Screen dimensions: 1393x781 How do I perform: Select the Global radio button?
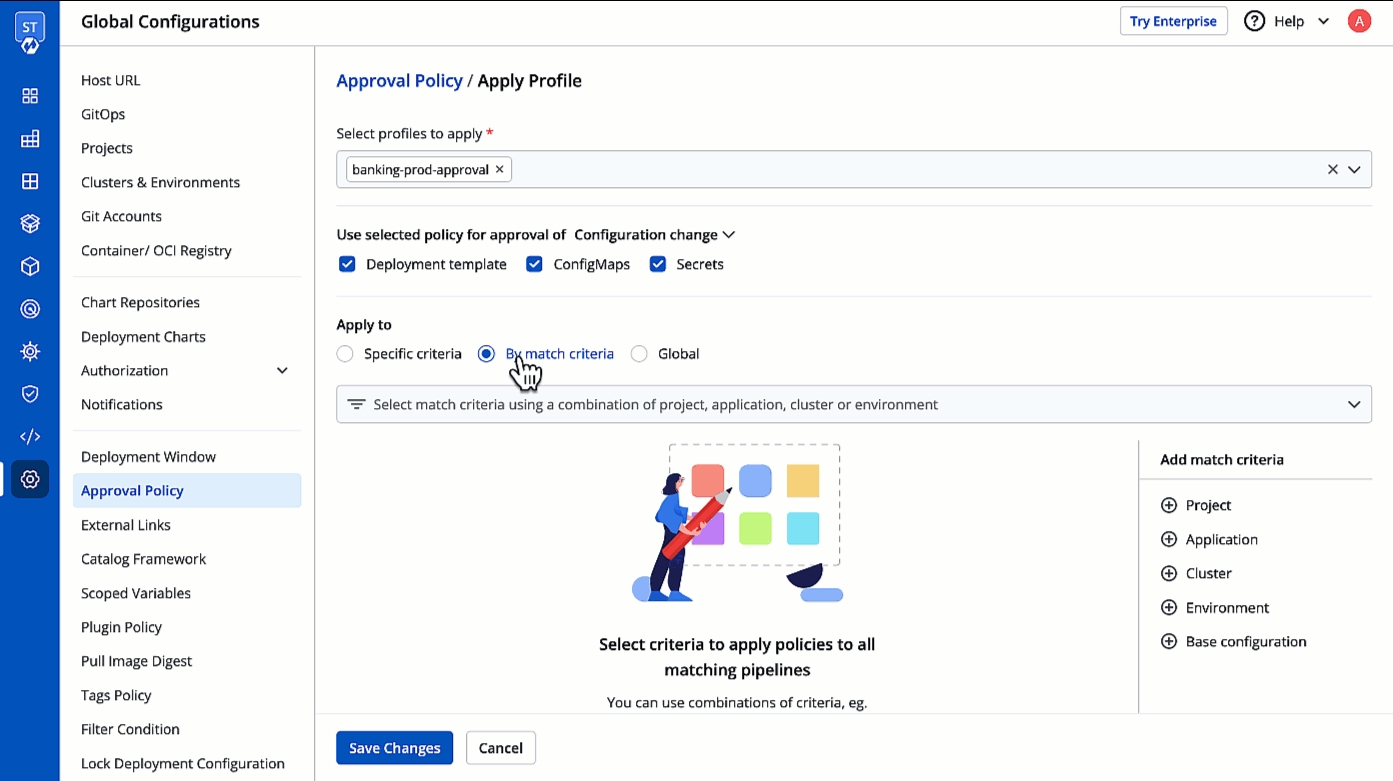tap(639, 353)
